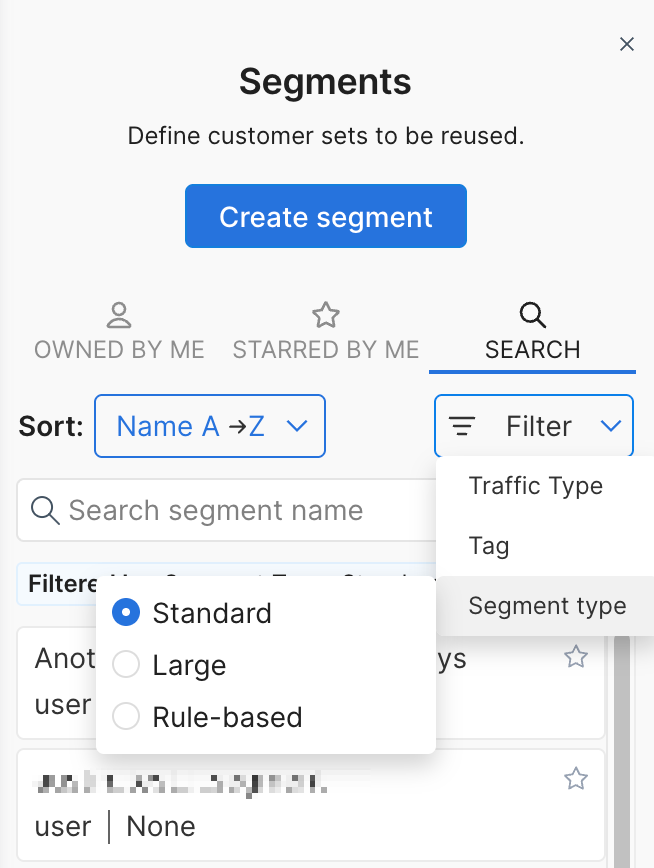The height and width of the screenshot is (868, 654).
Task: Click the magnifier icon above Search tab
Action: pyautogui.click(x=533, y=316)
